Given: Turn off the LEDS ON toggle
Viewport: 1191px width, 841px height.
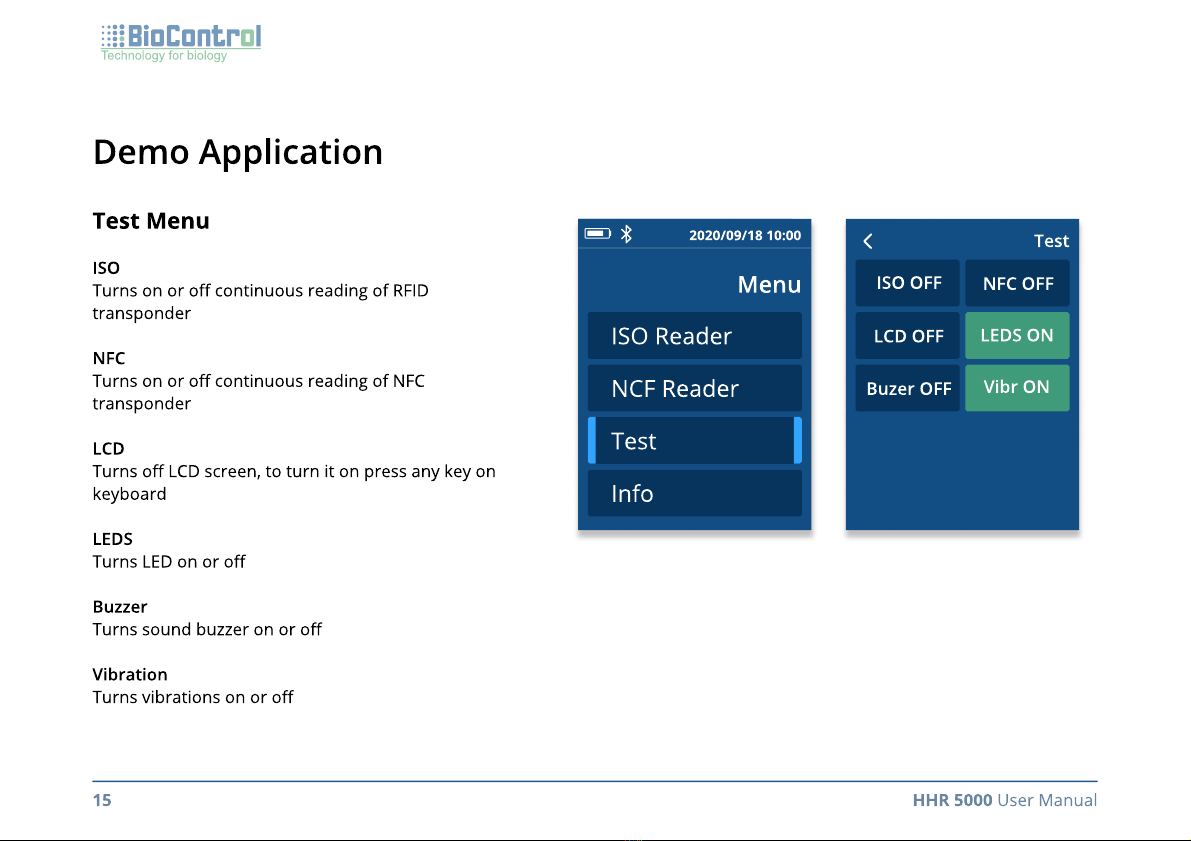Looking at the screenshot, I should (x=1017, y=336).
